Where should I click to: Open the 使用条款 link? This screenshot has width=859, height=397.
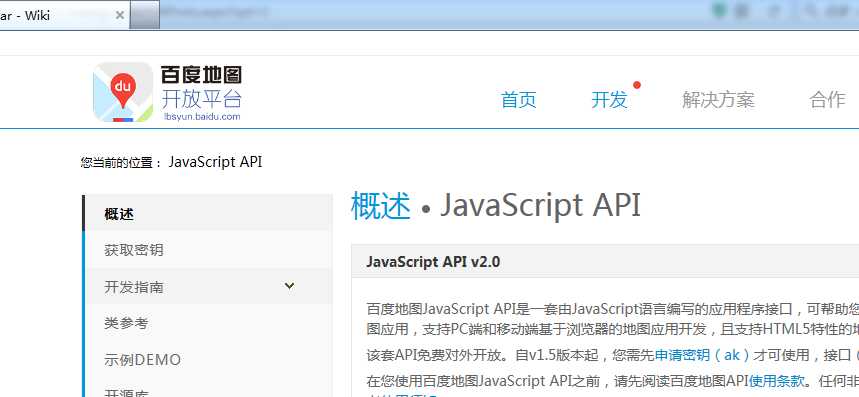[x=777, y=381]
